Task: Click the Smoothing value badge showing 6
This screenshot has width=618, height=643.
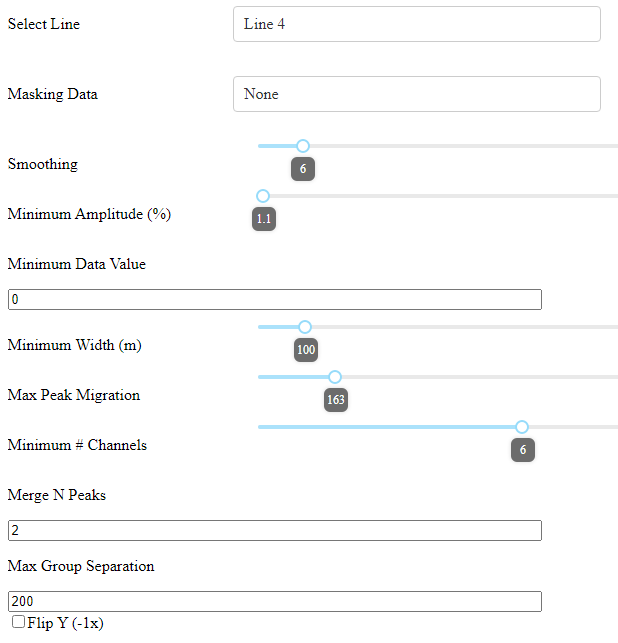Action: click(x=303, y=169)
